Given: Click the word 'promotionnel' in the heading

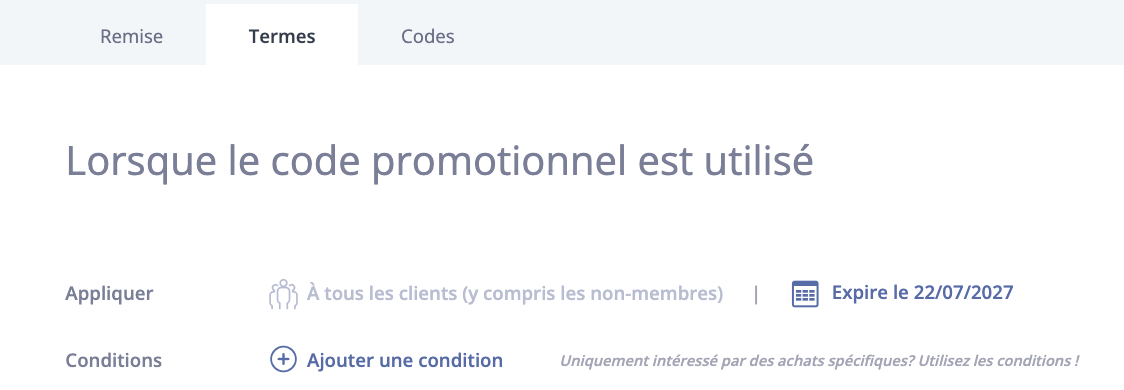Looking at the screenshot, I should coord(493,163).
